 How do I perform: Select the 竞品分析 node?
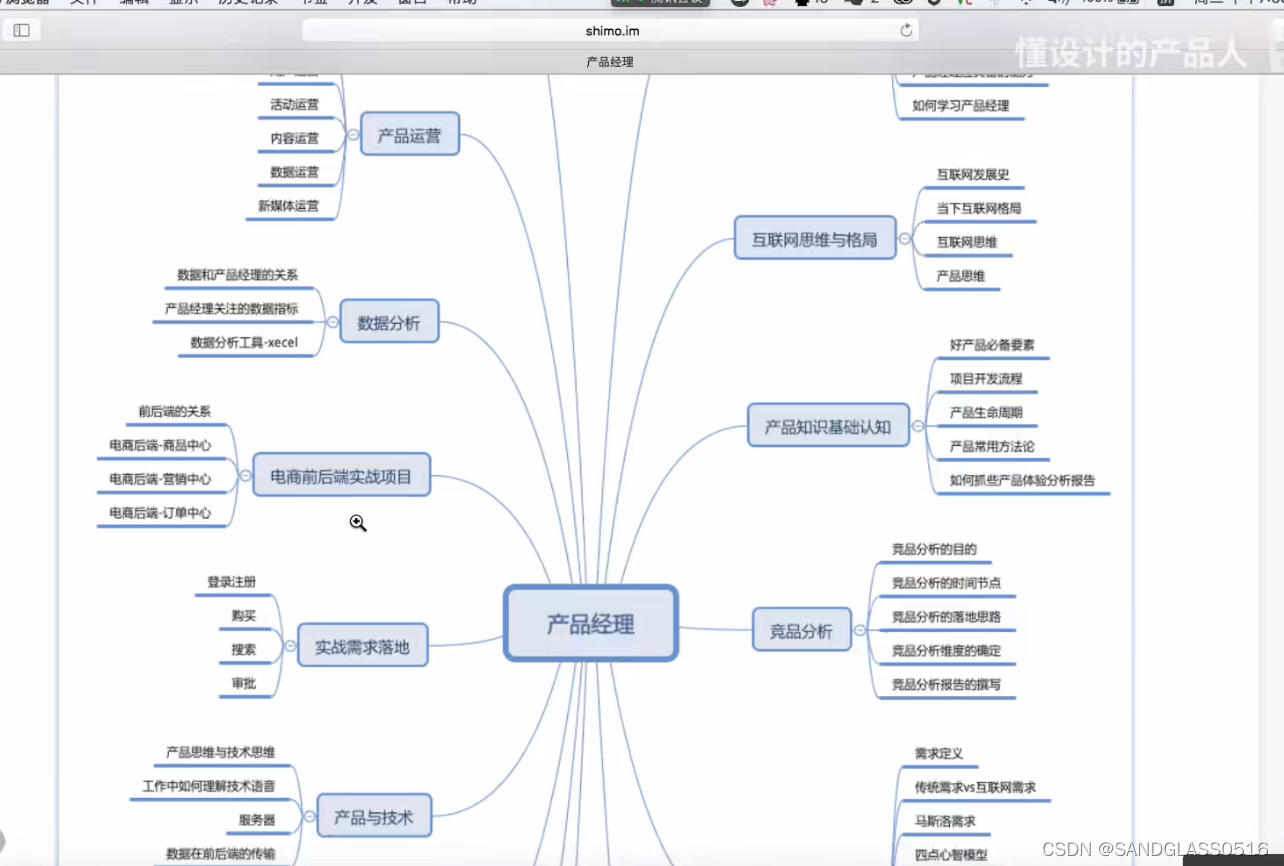pyautogui.click(x=801, y=630)
